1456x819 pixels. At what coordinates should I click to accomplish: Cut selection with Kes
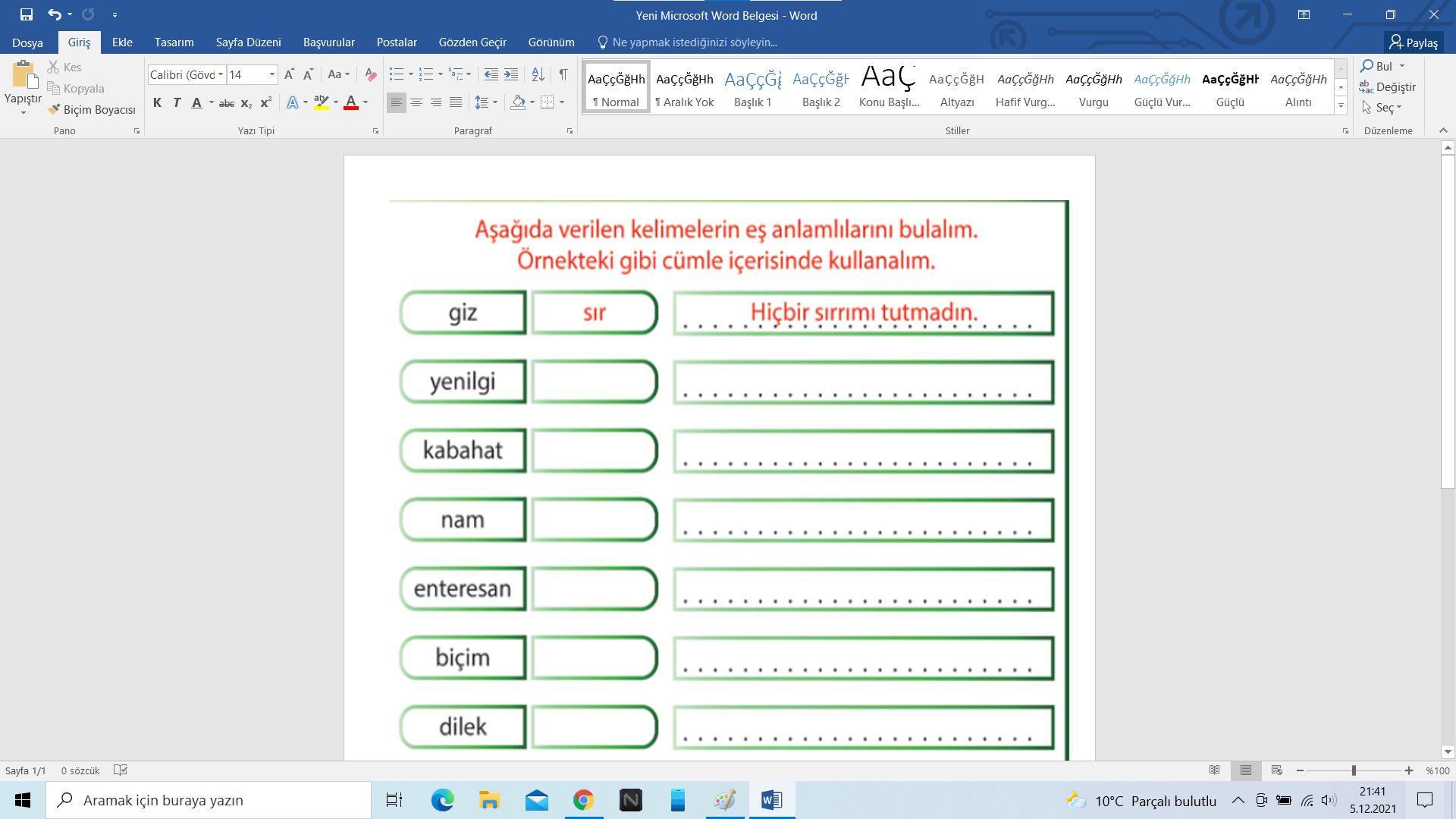(64, 67)
